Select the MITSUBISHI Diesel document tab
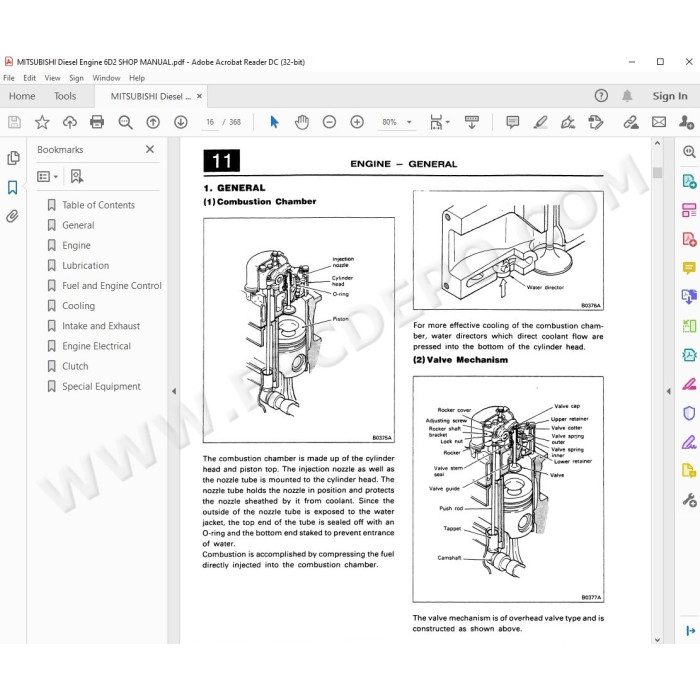 coord(150,96)
